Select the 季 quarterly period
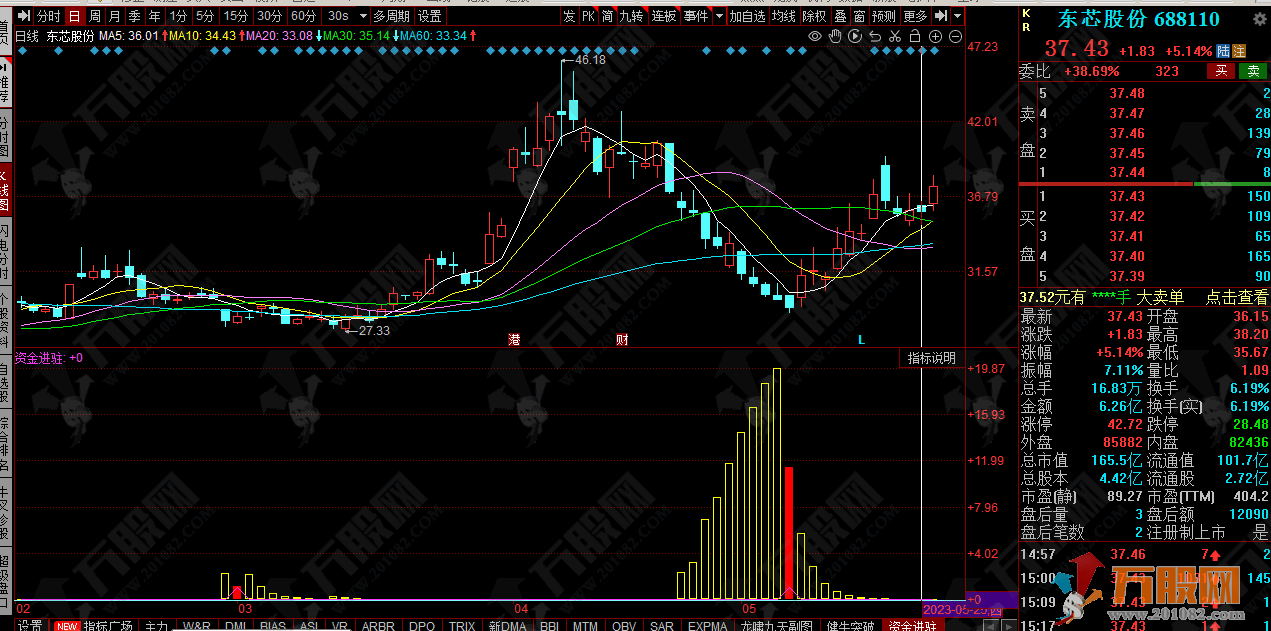Screen dimensions: 1271x631 click(x=134, y=16)
